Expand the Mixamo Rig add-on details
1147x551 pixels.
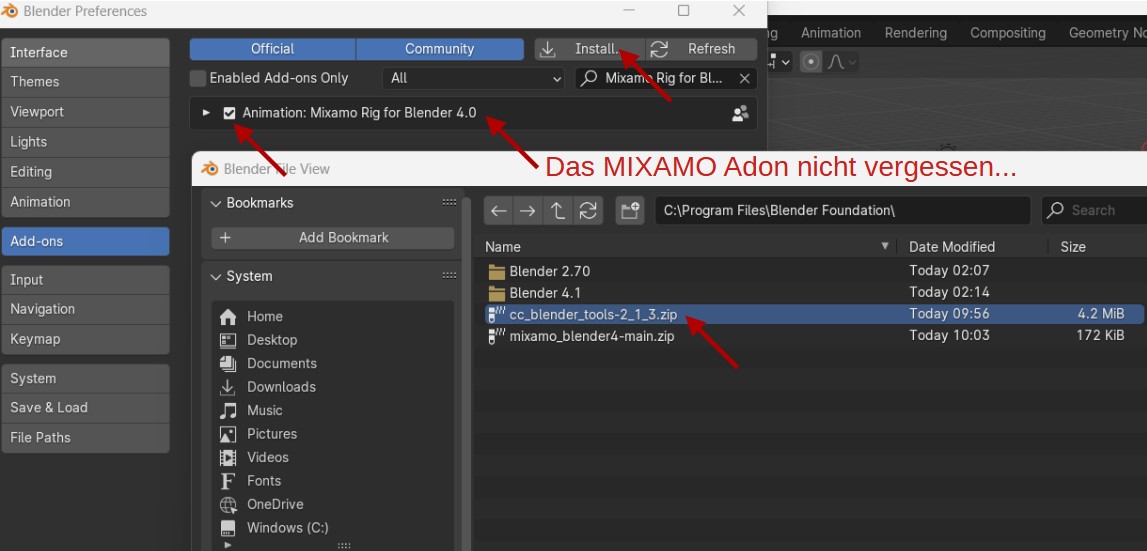[x=206, y=113]
